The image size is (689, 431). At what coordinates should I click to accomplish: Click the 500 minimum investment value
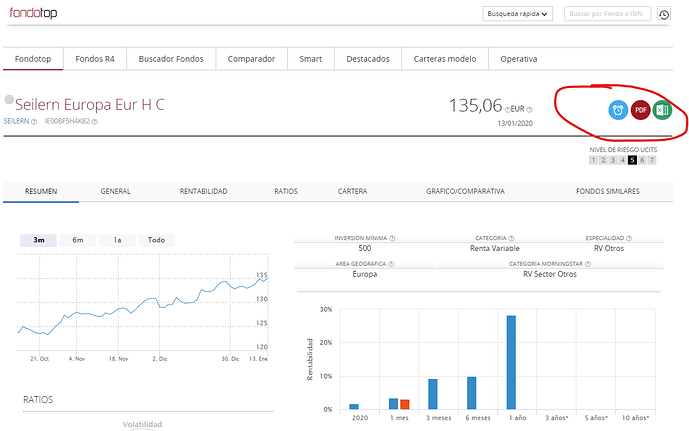point(365,248)
